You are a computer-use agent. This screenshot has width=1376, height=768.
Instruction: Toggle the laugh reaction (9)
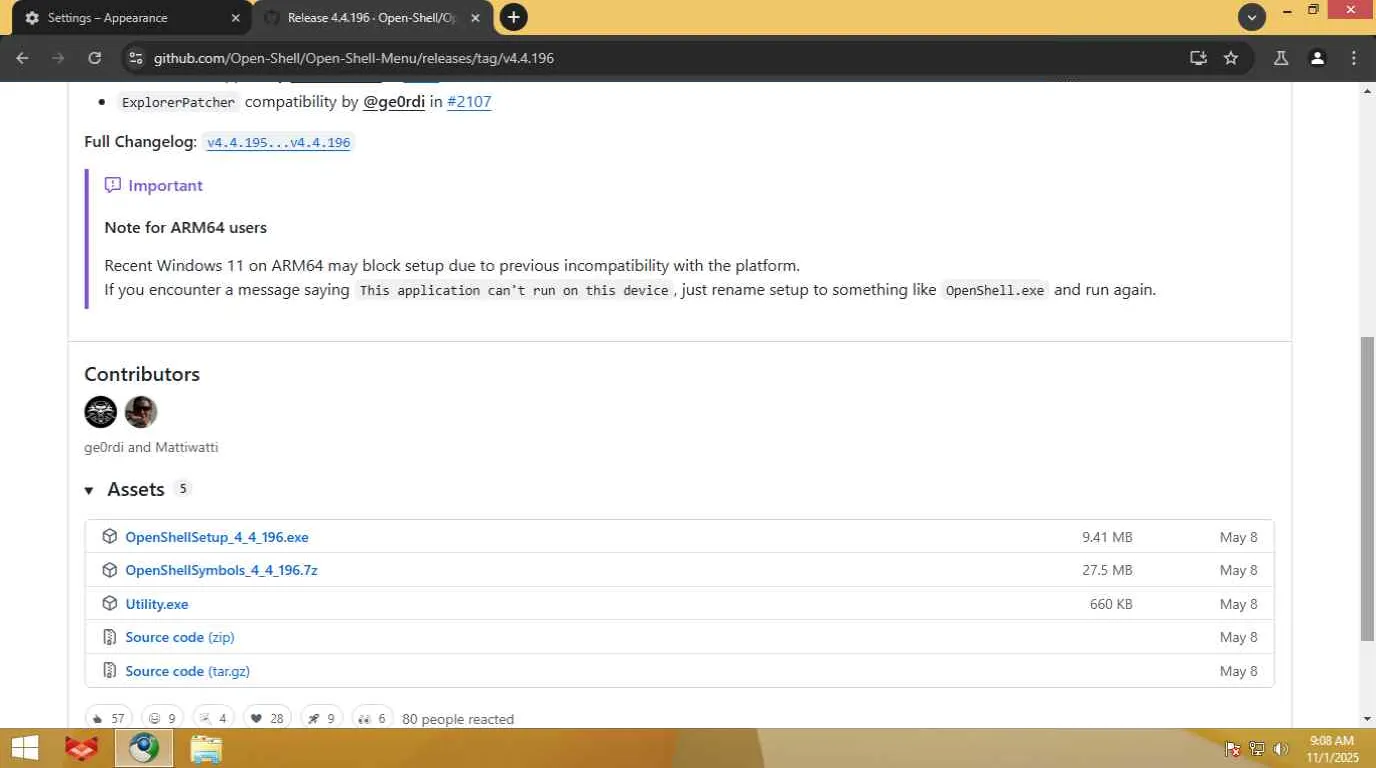pos(162,718)
